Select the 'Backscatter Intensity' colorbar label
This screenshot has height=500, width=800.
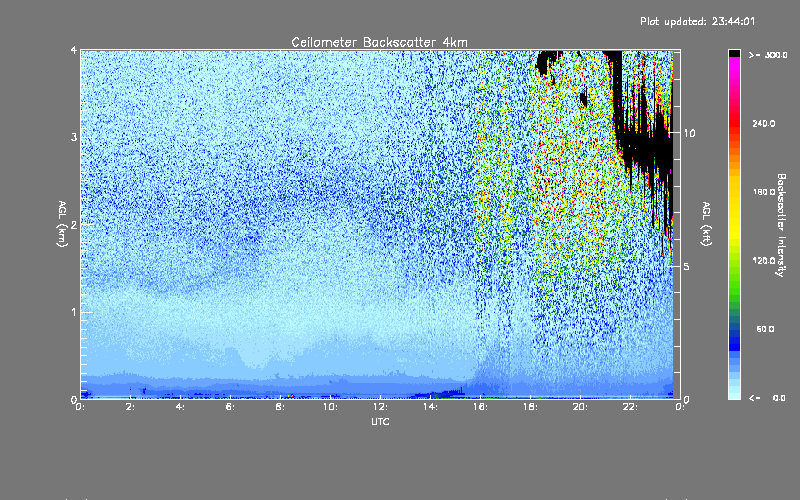tap(781, 225)
